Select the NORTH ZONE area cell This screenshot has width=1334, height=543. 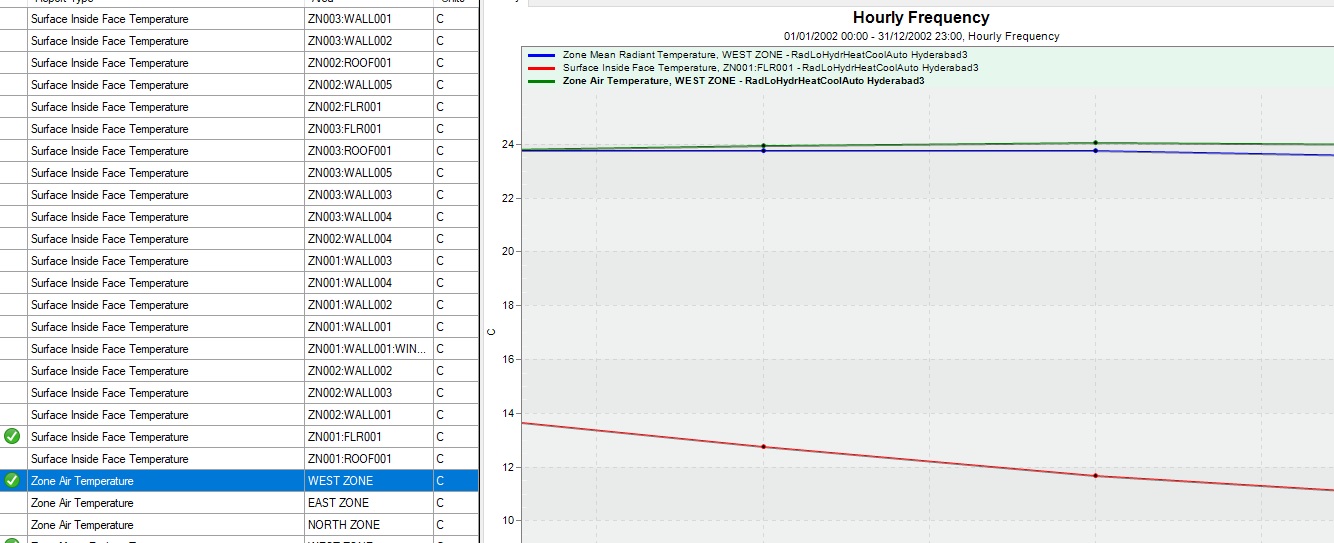(x=368, y=525)
